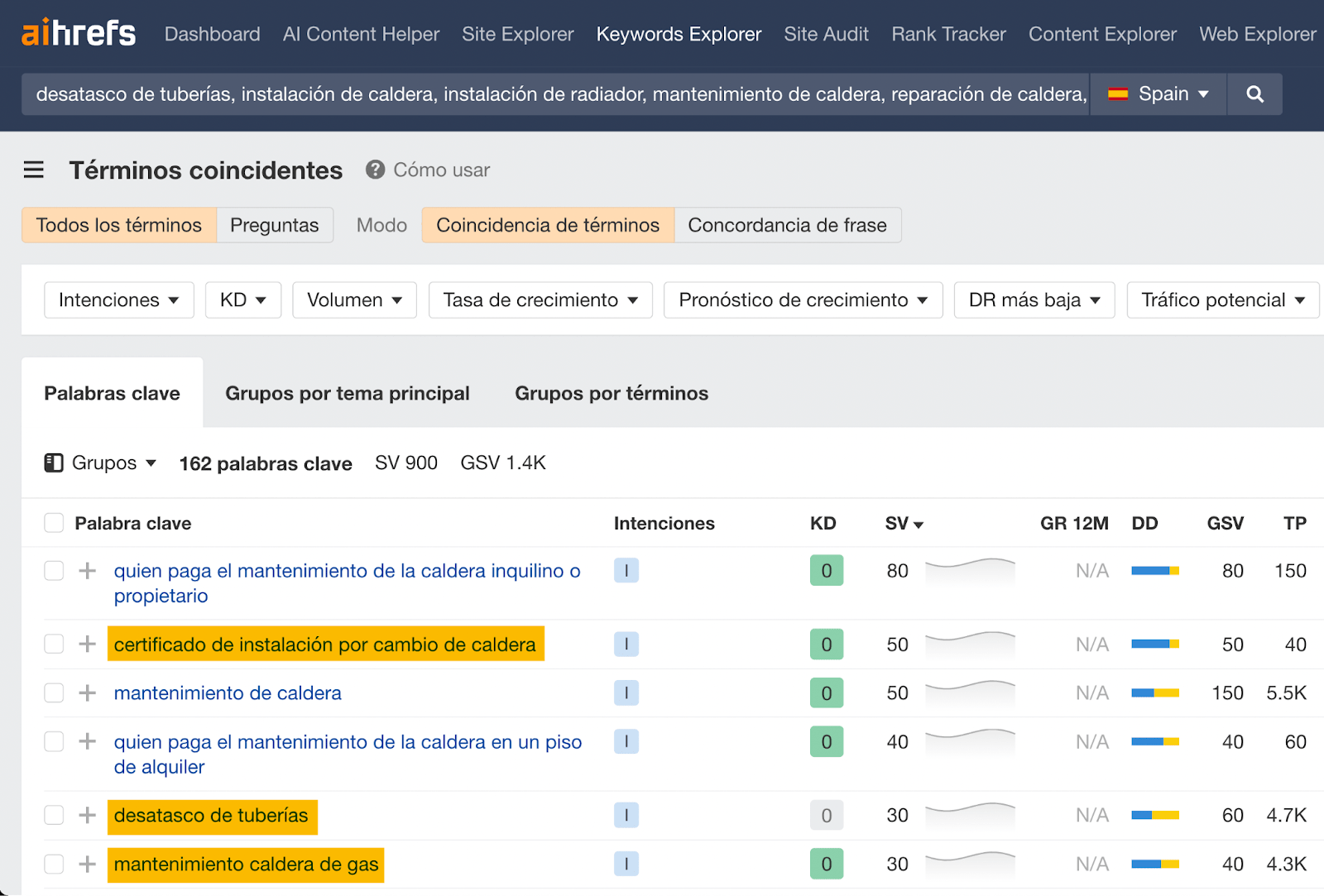Open the hamburger menu icon

[x=33, y=170]
